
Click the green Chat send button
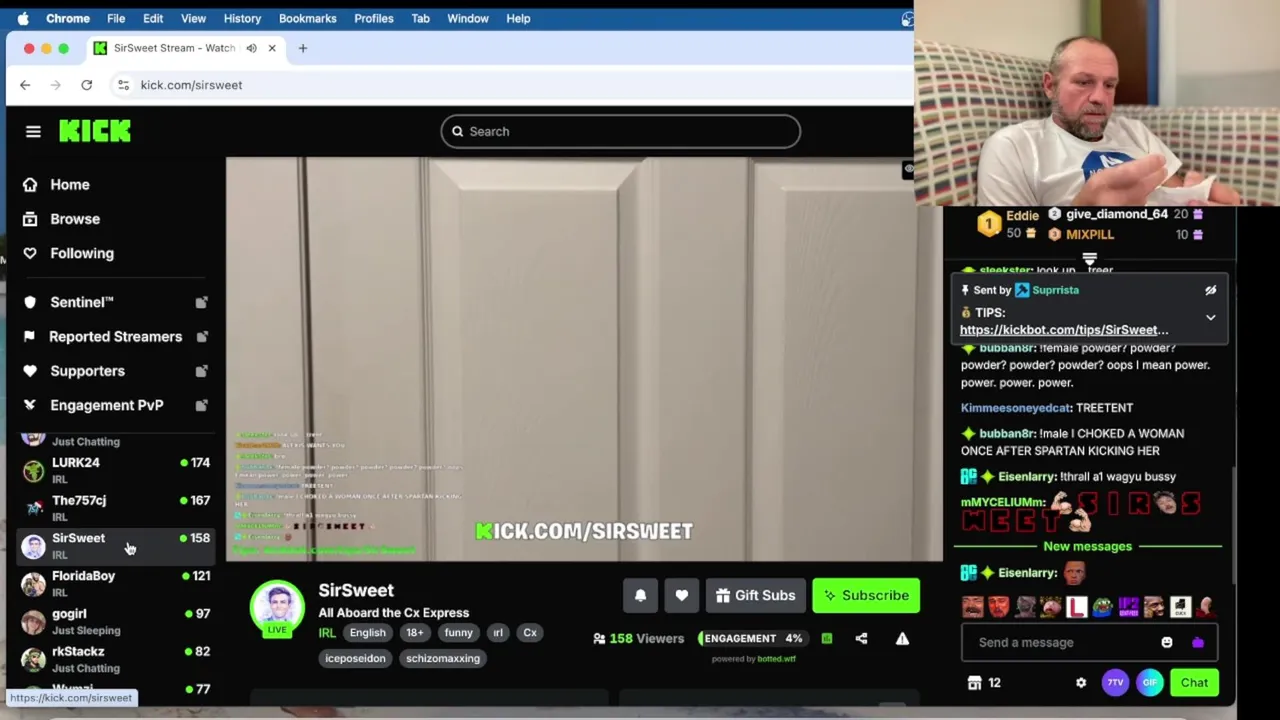pyautogui.click(x=1194, y=682)
